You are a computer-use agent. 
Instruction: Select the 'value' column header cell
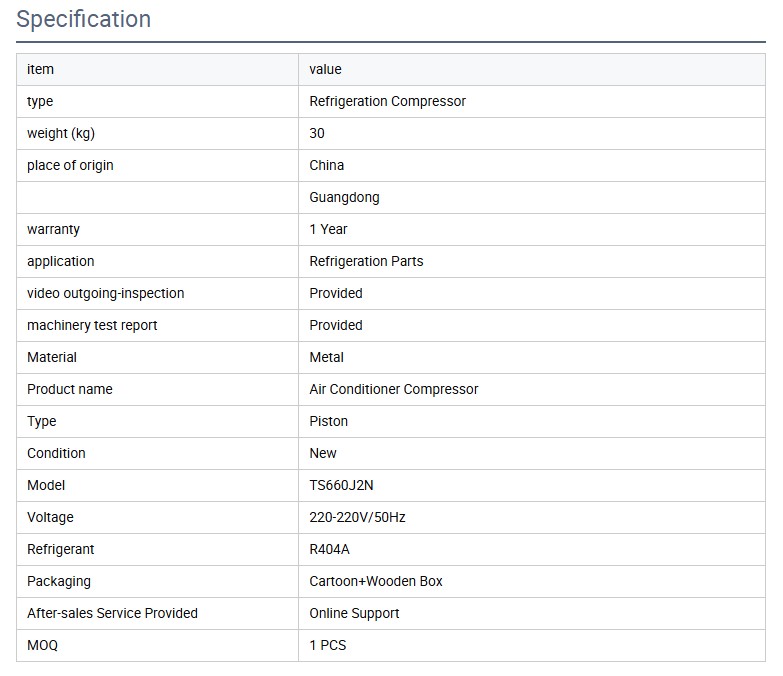coord(325,69)
